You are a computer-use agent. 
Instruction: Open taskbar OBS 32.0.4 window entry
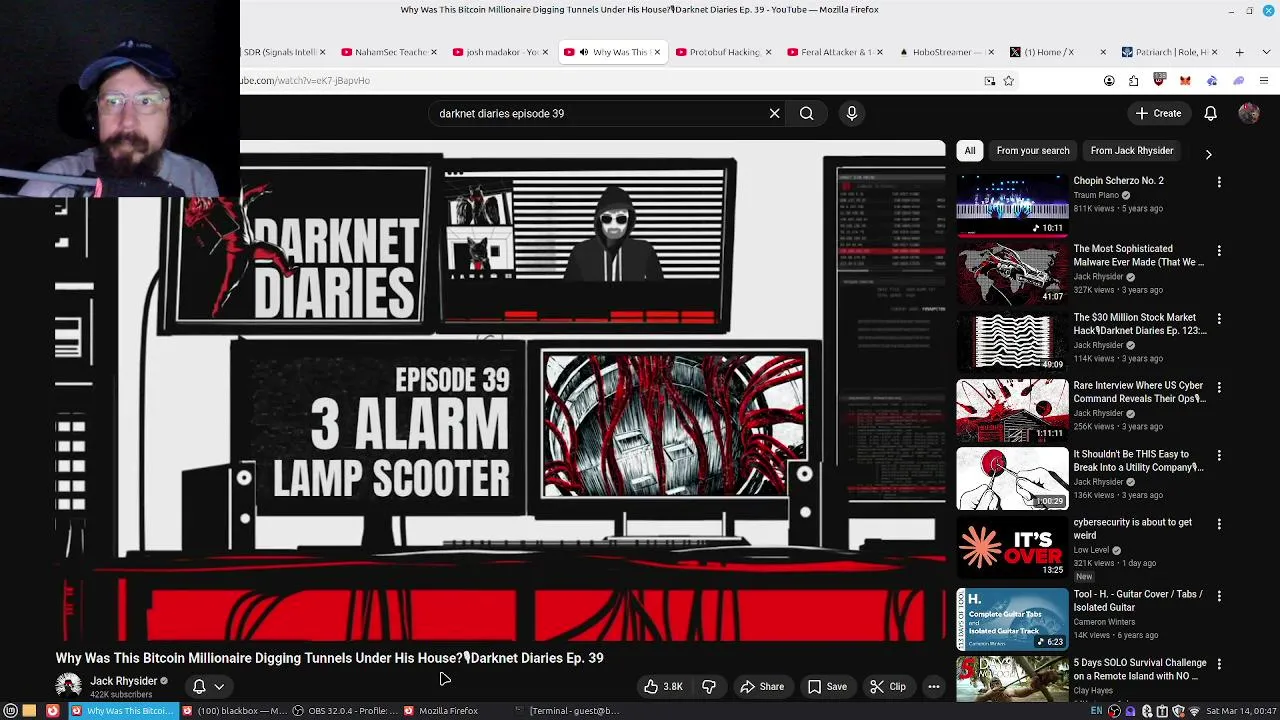(344, 711)
